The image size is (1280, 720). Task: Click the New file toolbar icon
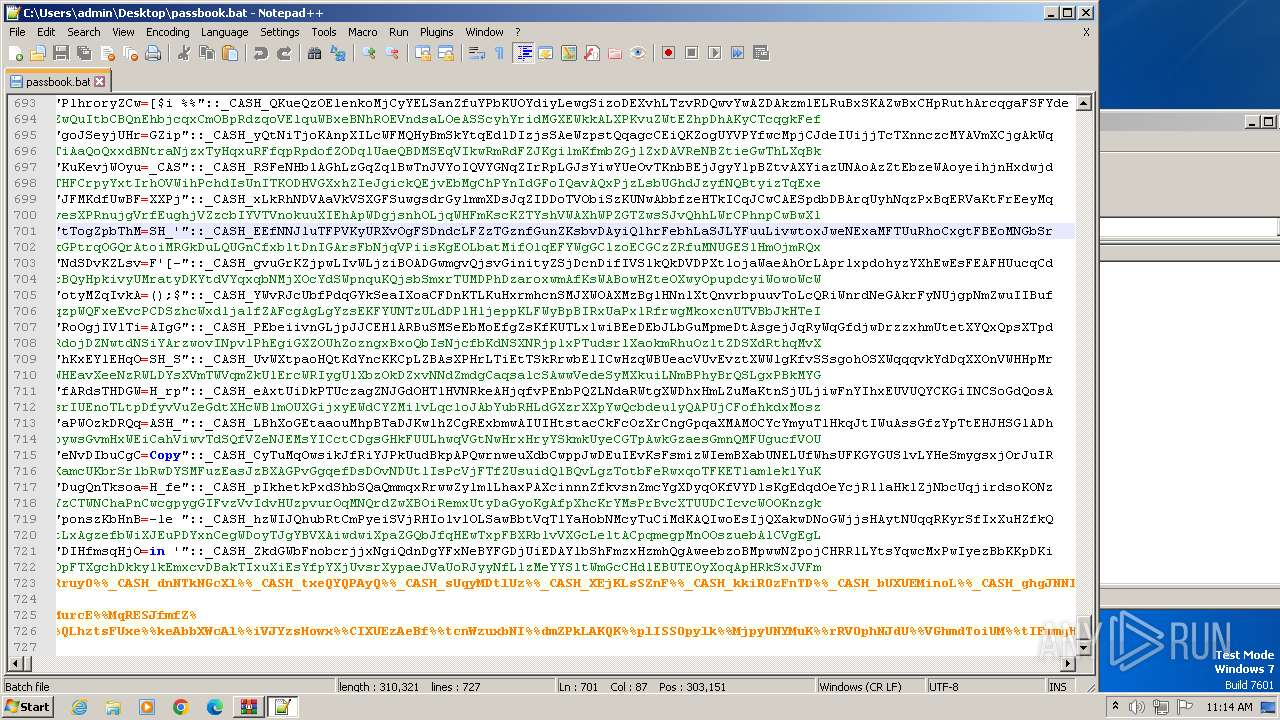tap(16, 53)
